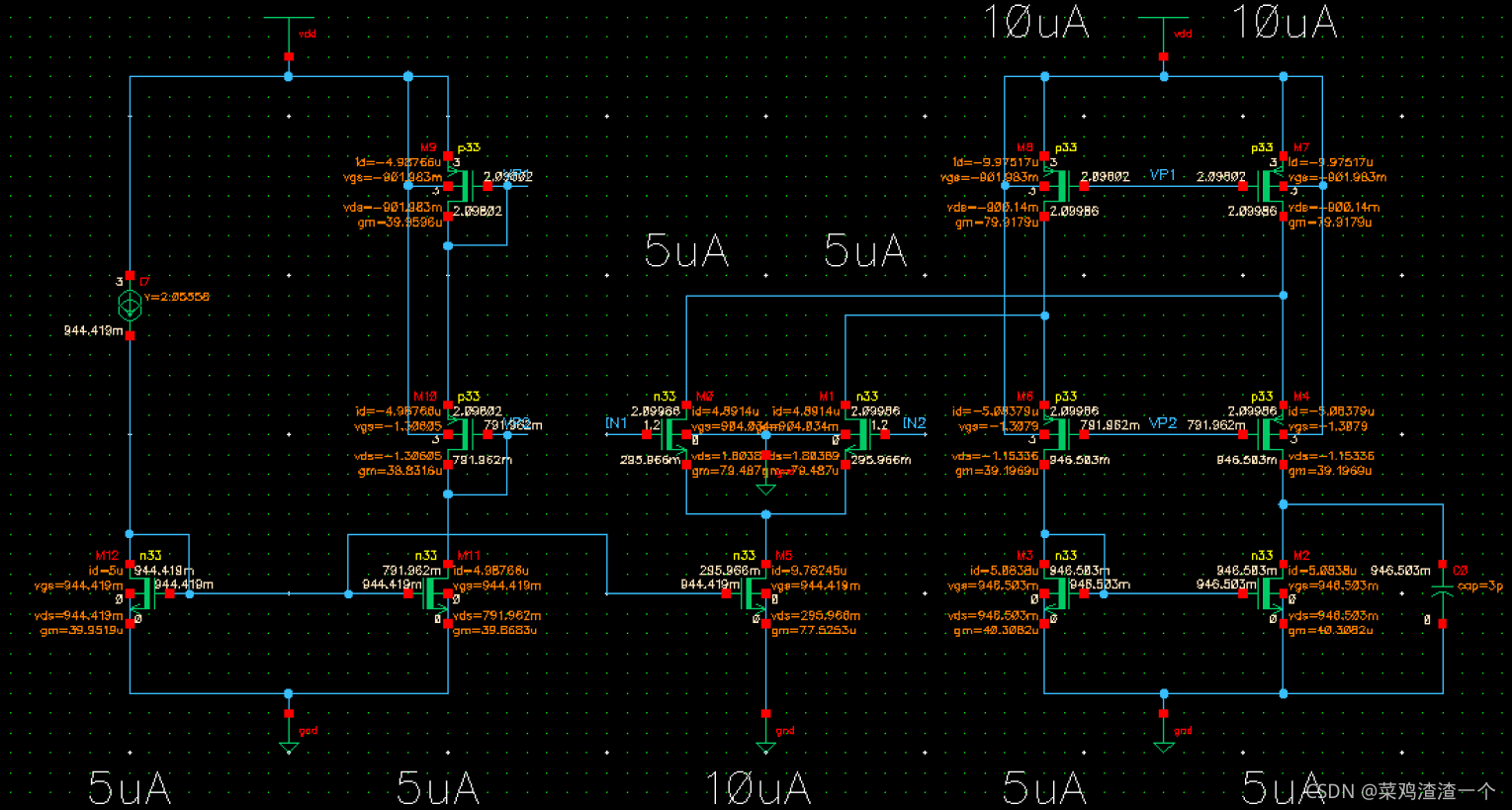The width and height of the screenshot is (1512, 810).
Task: Select the IN2 net label
Action: click(914, 423)
